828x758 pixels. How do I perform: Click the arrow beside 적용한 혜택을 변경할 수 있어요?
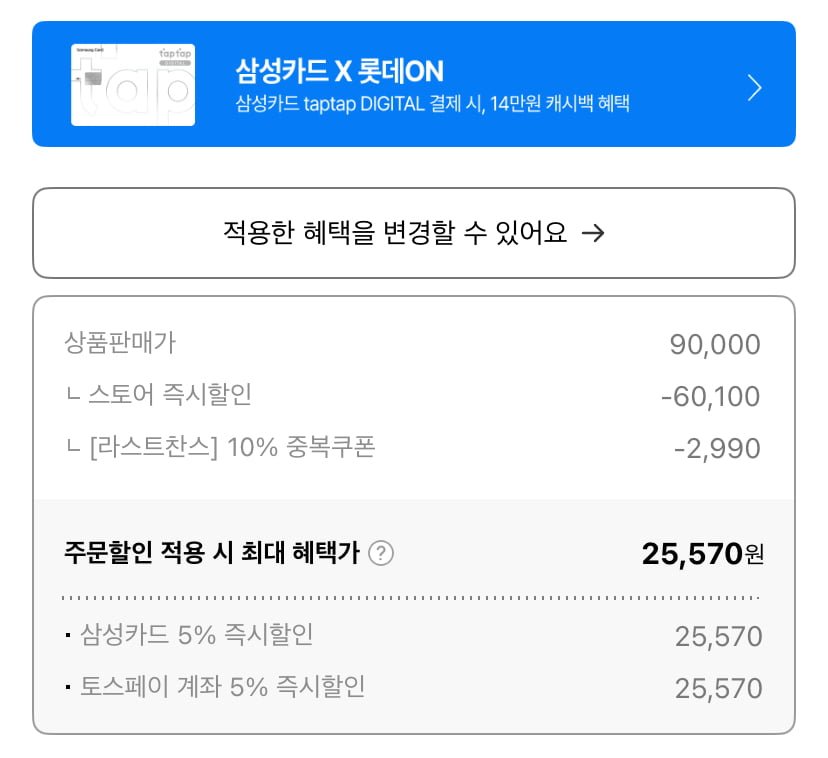(593, 234)
